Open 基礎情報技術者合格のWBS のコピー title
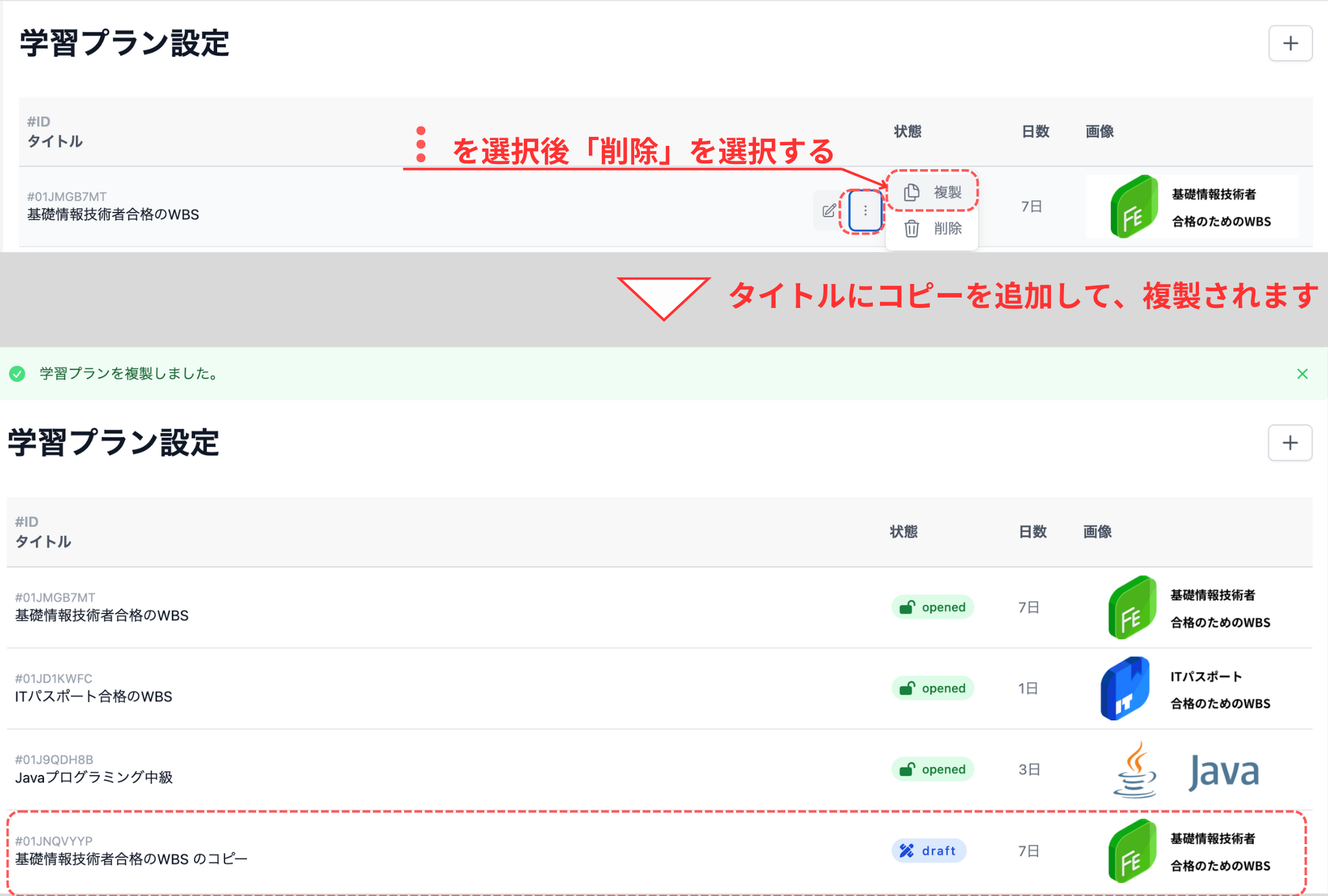This screenshot has height=896, width=1328. click(x=131, y=859)
